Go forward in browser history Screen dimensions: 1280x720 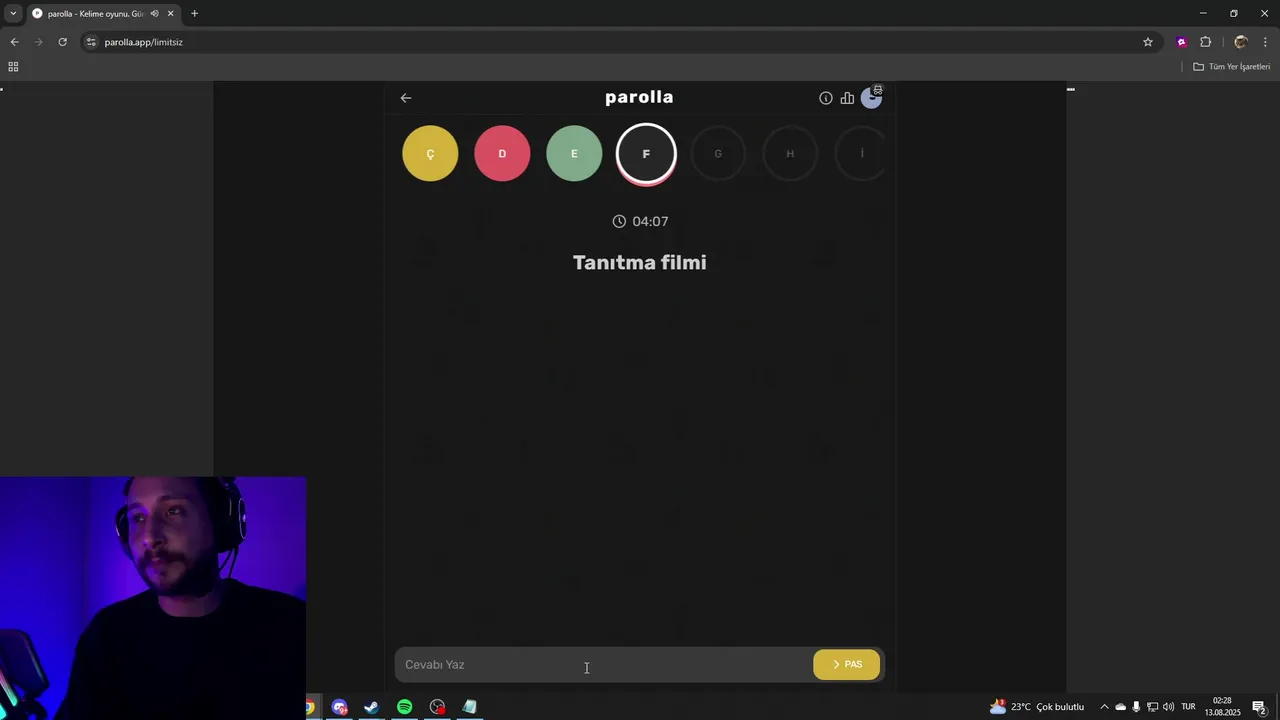38,42
